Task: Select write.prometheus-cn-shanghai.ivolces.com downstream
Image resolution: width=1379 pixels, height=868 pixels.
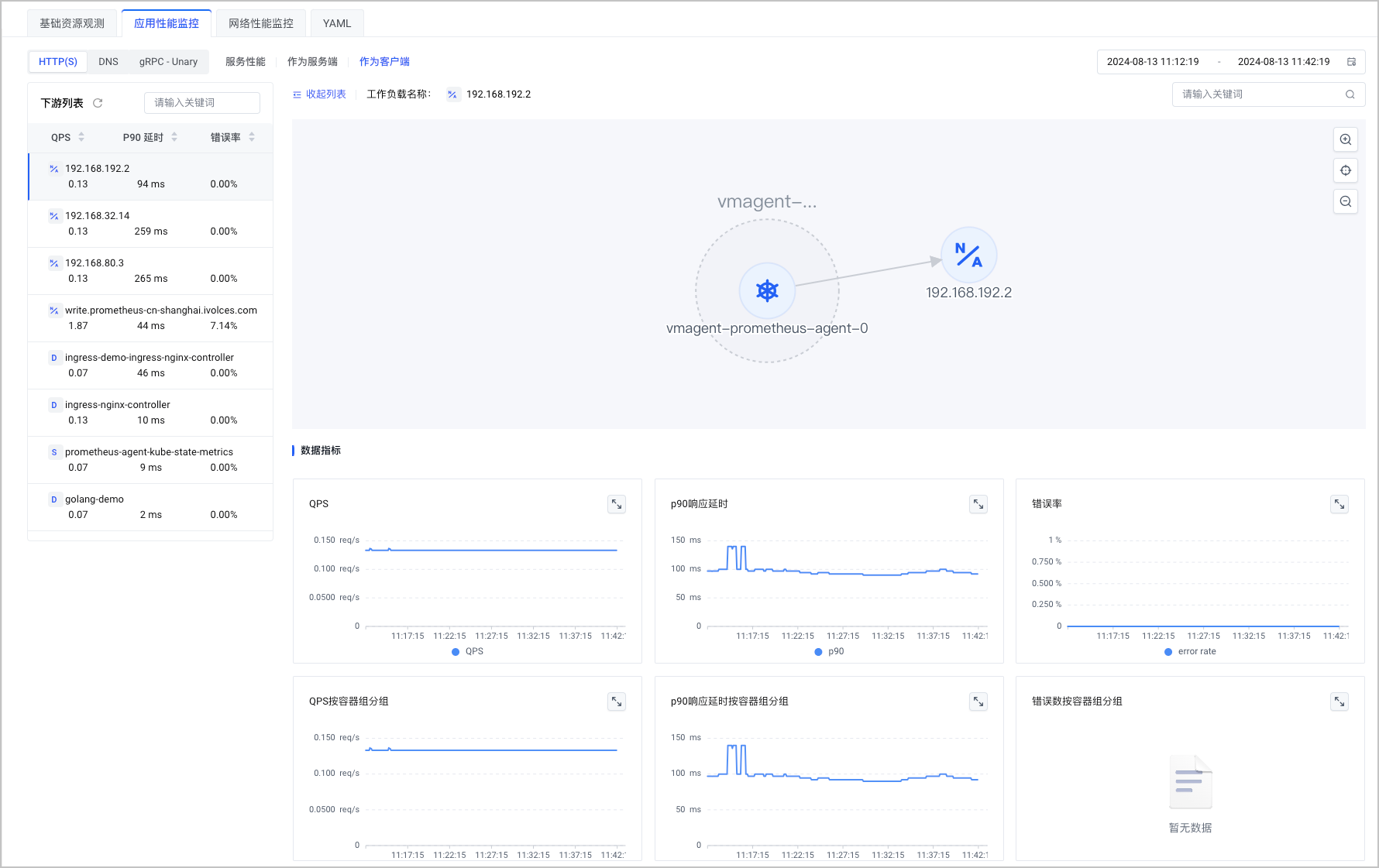Action: pos(150,318)
